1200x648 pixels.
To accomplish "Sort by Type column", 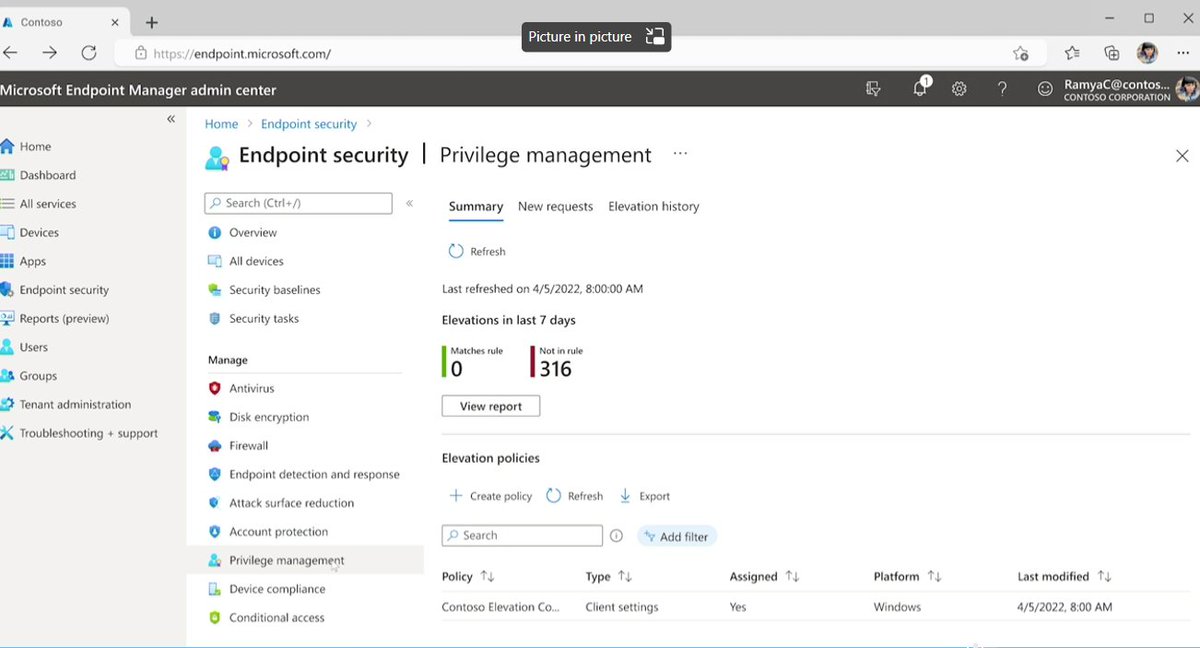I will [609, 577].
